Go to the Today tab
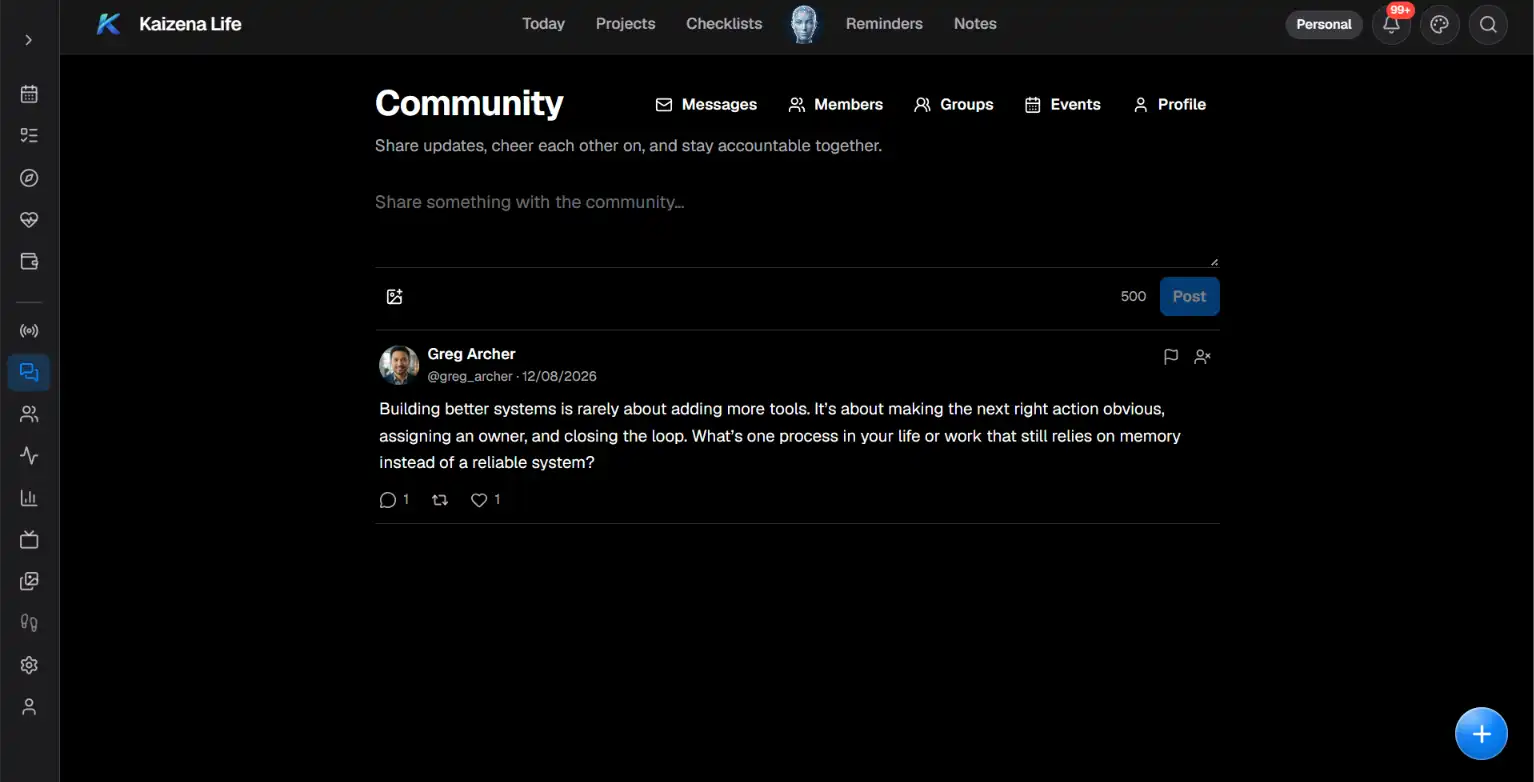 coord(543,24)
